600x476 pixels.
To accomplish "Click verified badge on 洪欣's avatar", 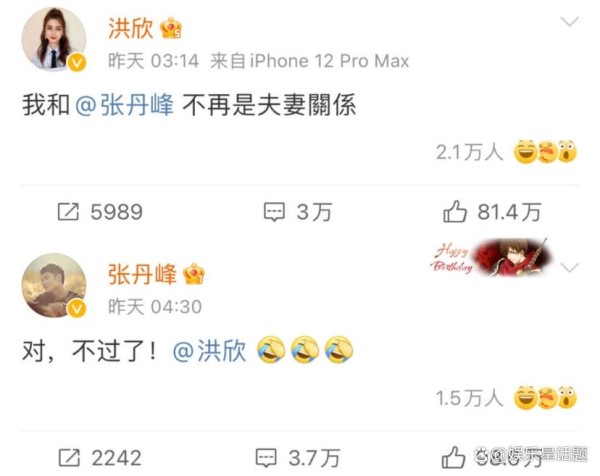I will point(77,62).
